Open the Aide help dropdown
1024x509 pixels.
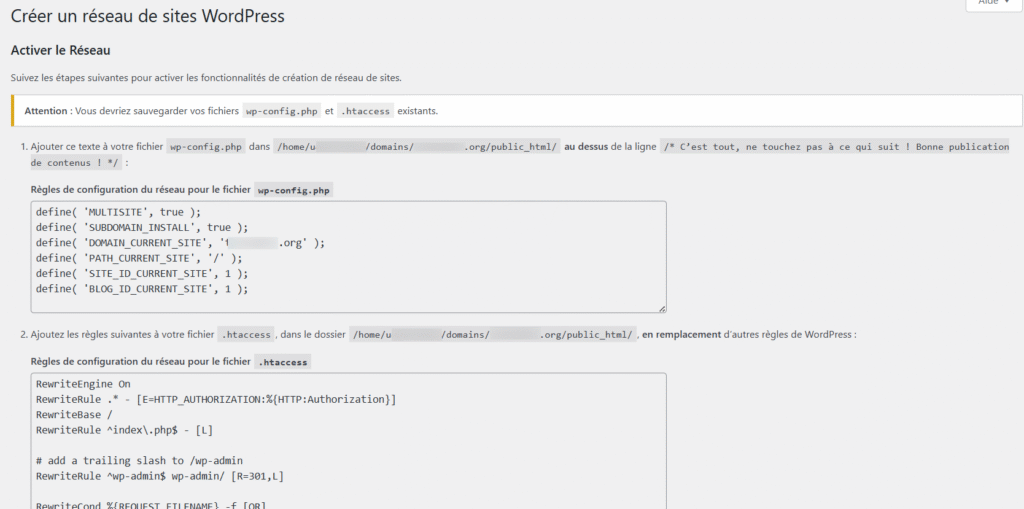993,3
